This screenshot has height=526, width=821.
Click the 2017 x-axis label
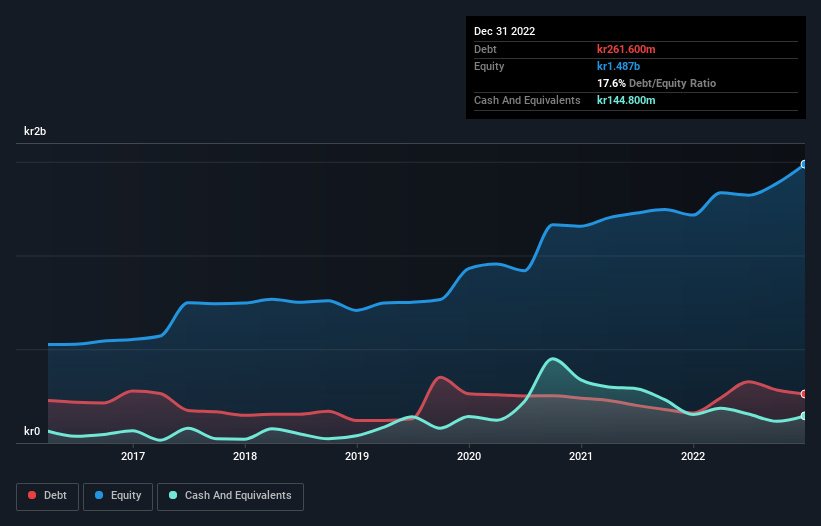point(133,456)
